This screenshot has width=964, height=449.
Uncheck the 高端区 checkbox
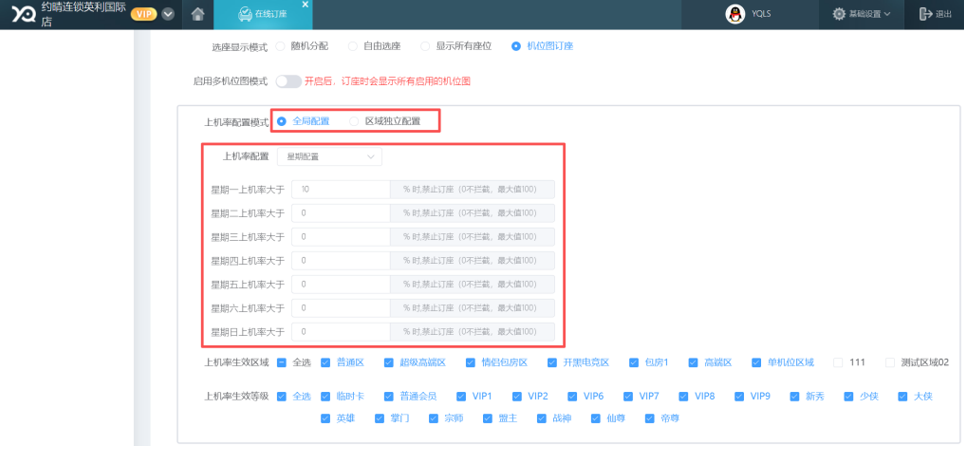(x=693, y=362)
